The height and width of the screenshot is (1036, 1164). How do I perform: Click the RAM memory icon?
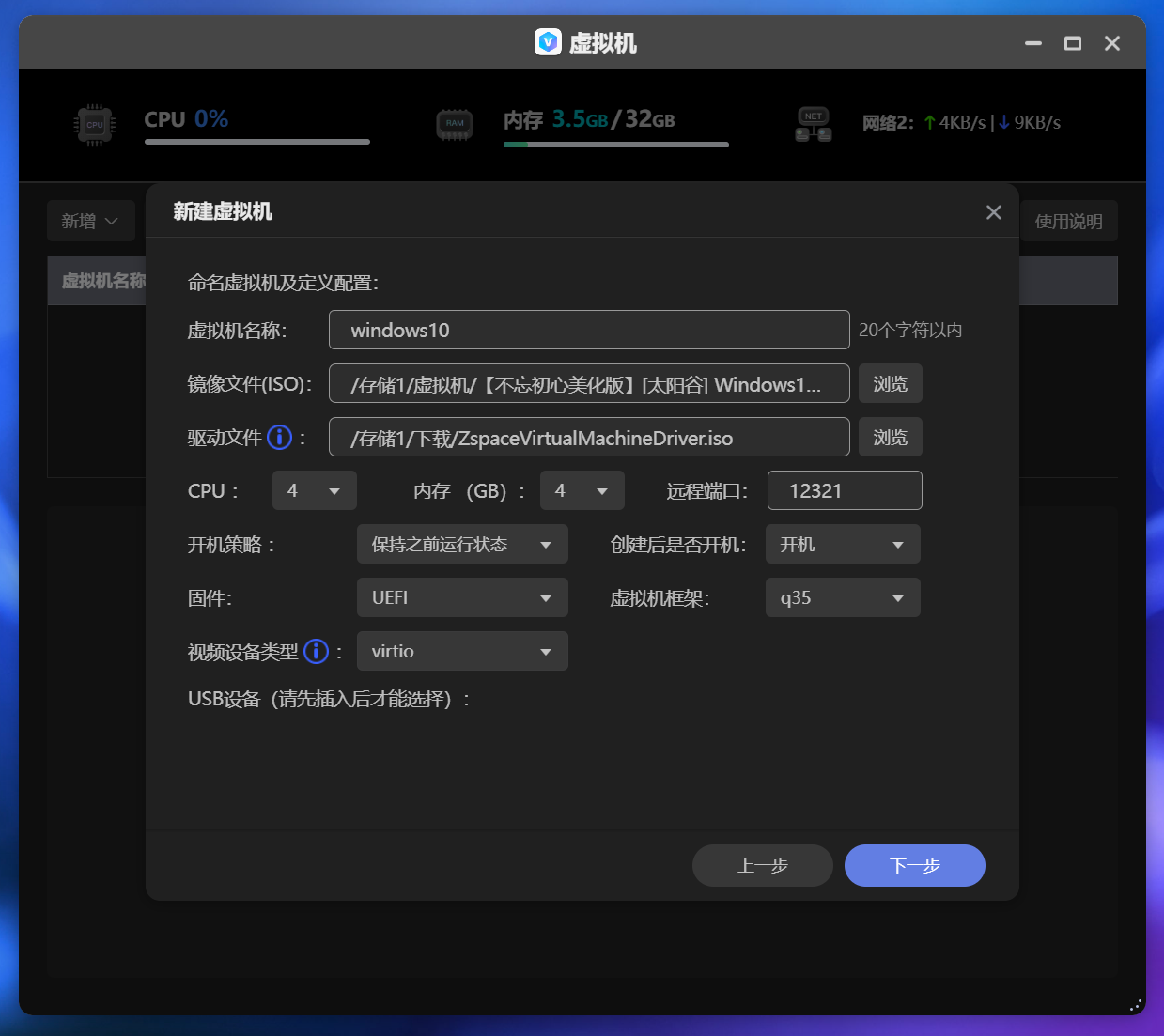point(455,124)
